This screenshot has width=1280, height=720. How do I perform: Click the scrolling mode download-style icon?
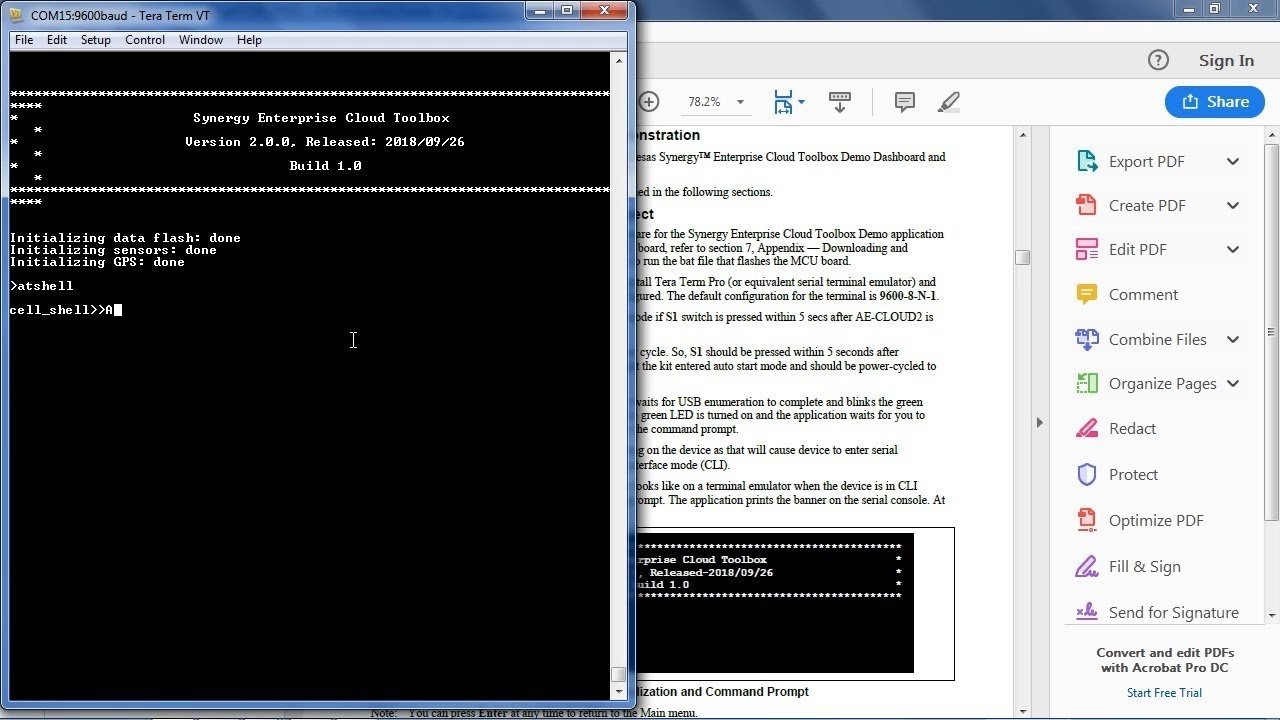pyautogui.click(x=840, y=102)
